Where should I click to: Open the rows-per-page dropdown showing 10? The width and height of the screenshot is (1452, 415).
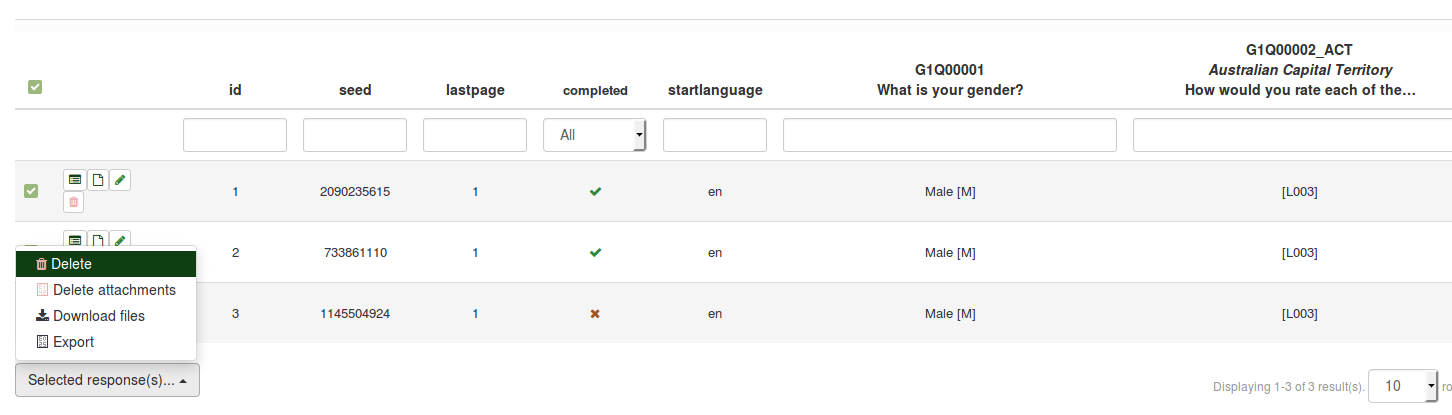click(x=1402, y=386)
